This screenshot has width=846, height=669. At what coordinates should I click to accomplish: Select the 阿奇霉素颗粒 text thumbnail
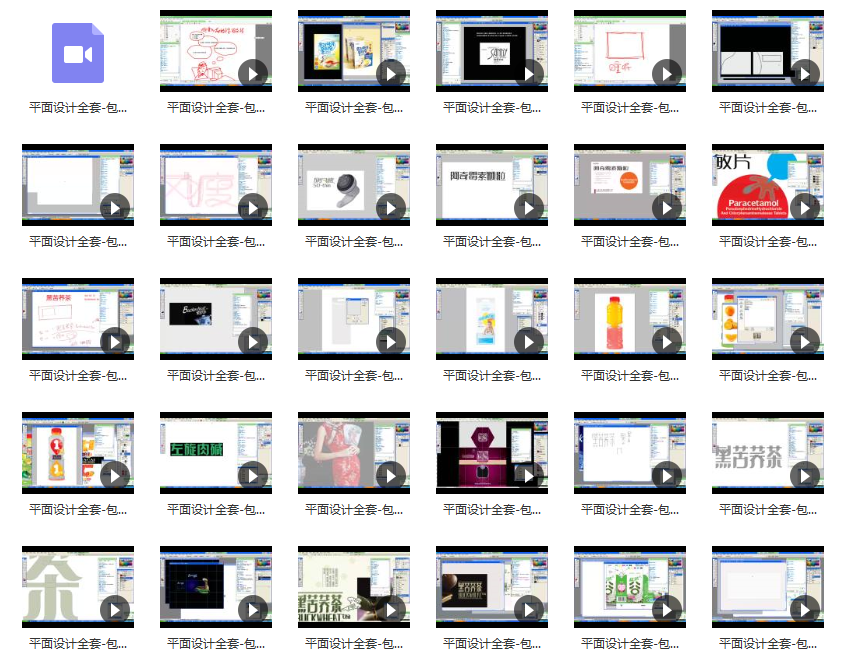point(491,185)
